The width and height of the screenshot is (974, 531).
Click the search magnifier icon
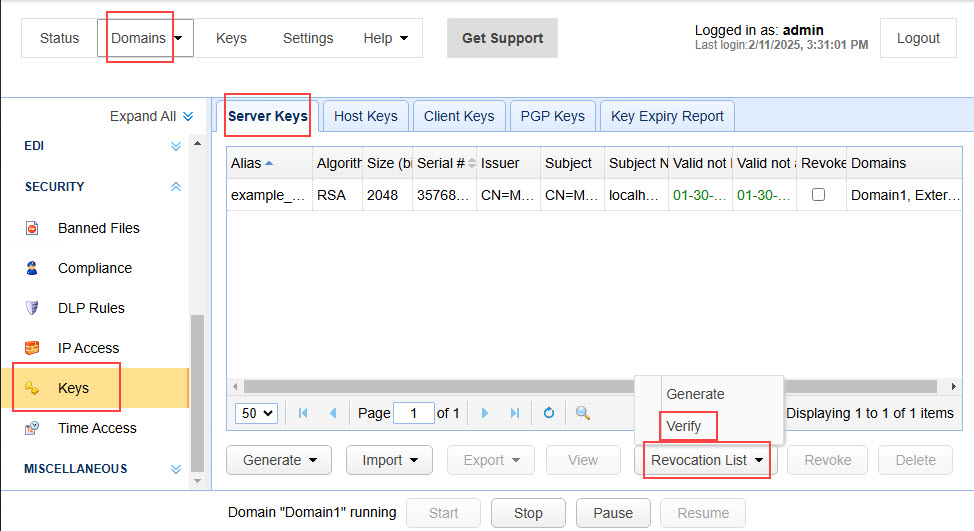coord(583,413)
